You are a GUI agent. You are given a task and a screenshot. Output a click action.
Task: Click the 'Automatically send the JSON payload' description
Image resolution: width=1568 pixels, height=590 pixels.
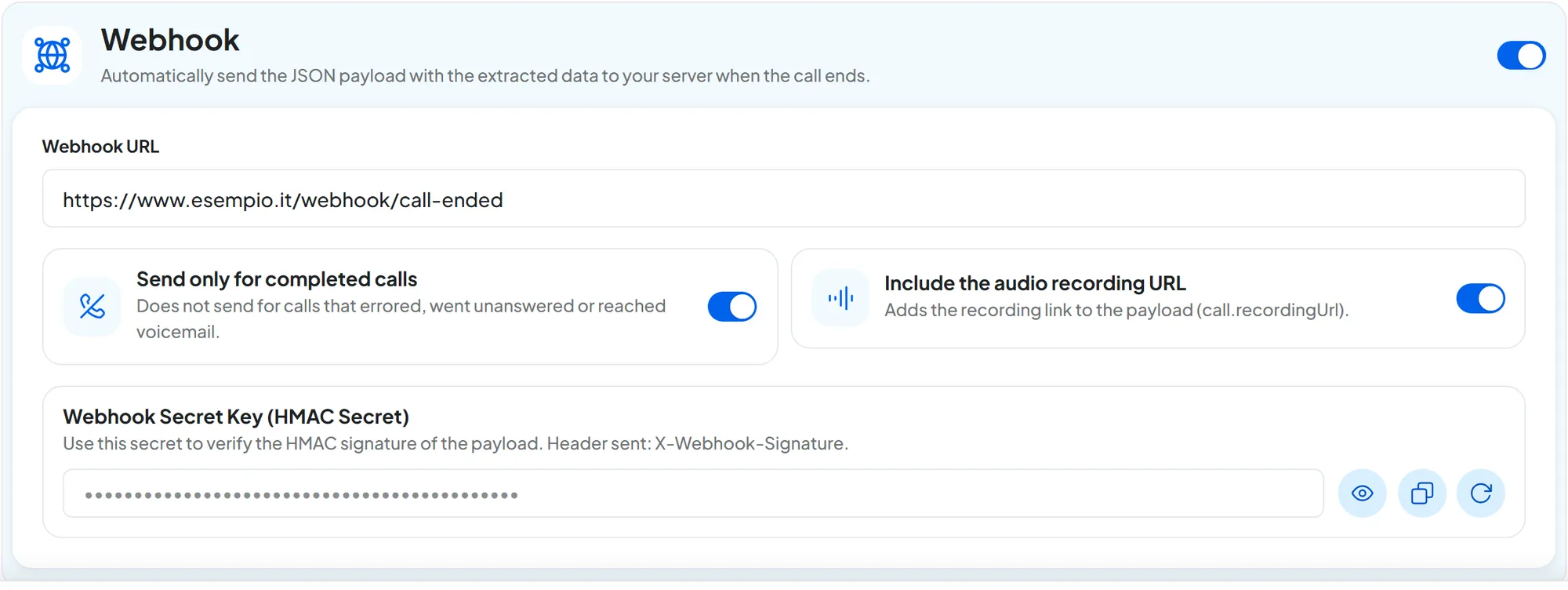[x=485, y=76]
